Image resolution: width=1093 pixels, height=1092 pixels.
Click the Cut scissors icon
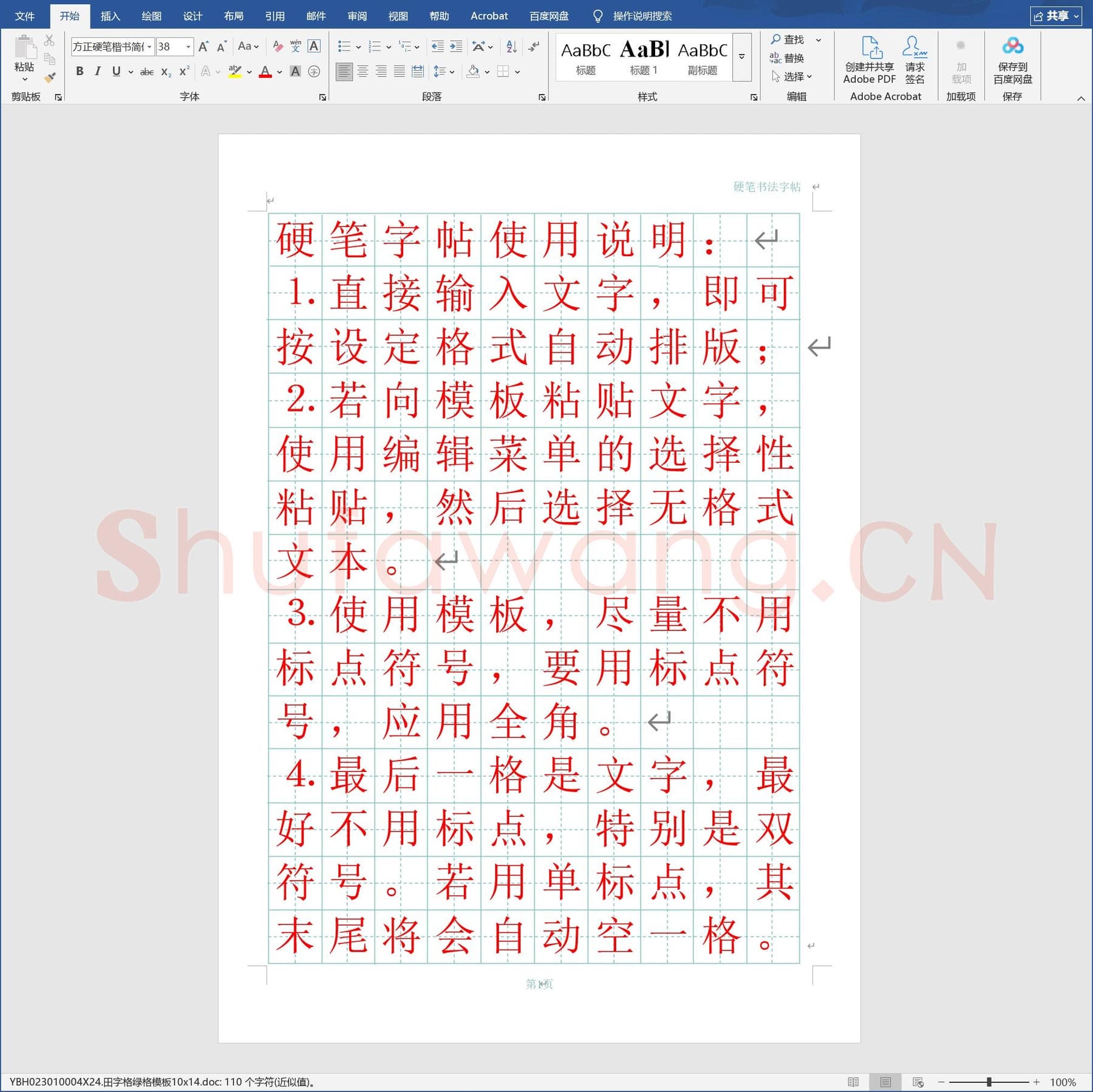click(x=50, y=40)
